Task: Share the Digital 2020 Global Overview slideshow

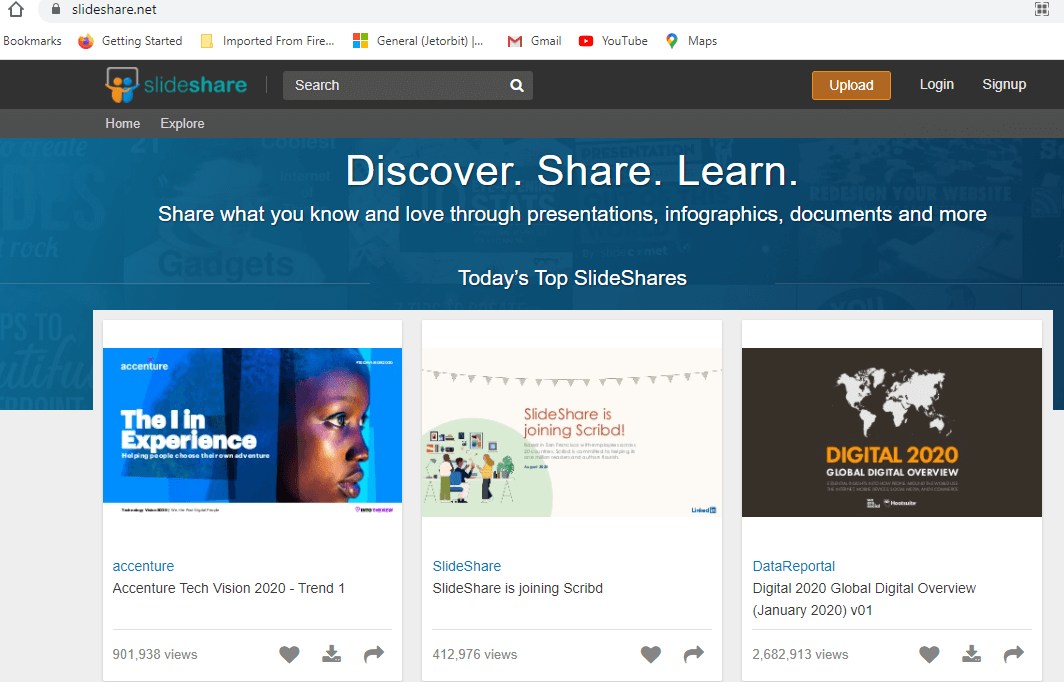Action: pyautogui.click(x=1014, y=654)
